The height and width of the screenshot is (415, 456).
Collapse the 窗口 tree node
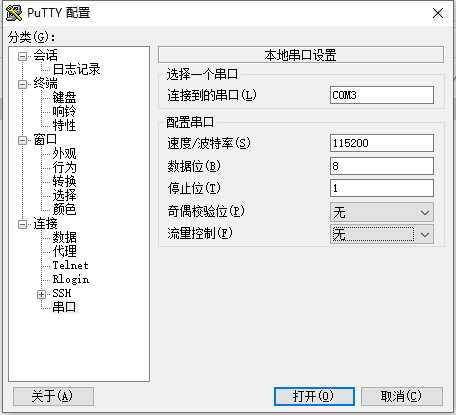point(22,140)
